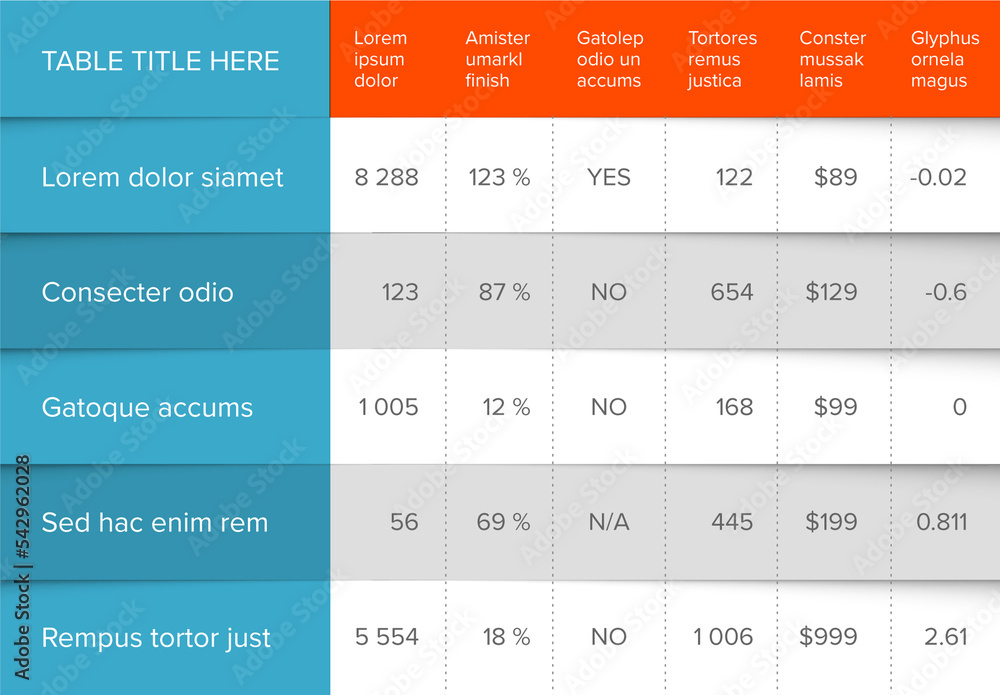Select the Conster mussak lamis header
The width and height of the screenshot is (1000, 695).
[832, 59]
